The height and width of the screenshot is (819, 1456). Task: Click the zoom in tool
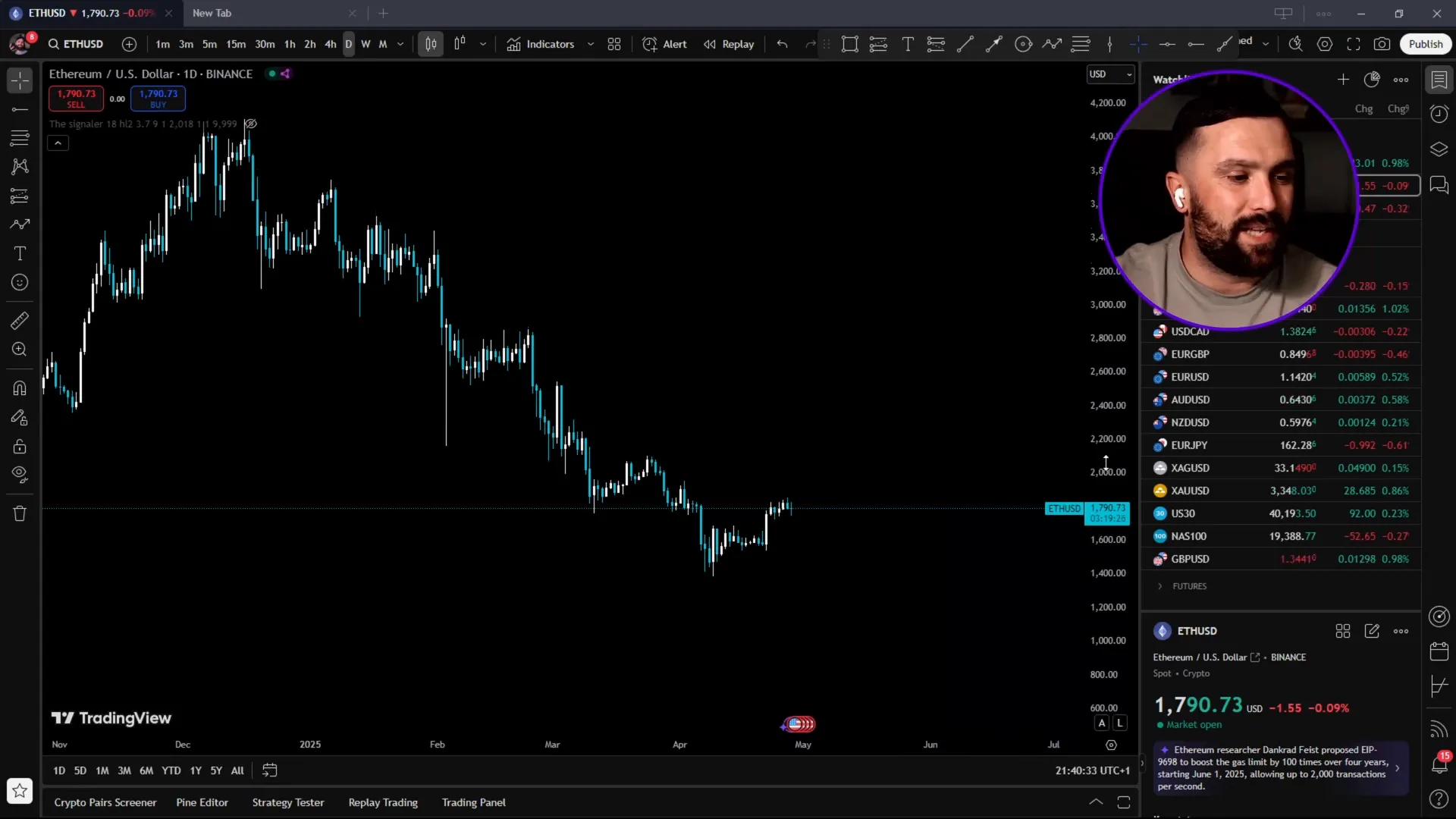click(20, 350)
